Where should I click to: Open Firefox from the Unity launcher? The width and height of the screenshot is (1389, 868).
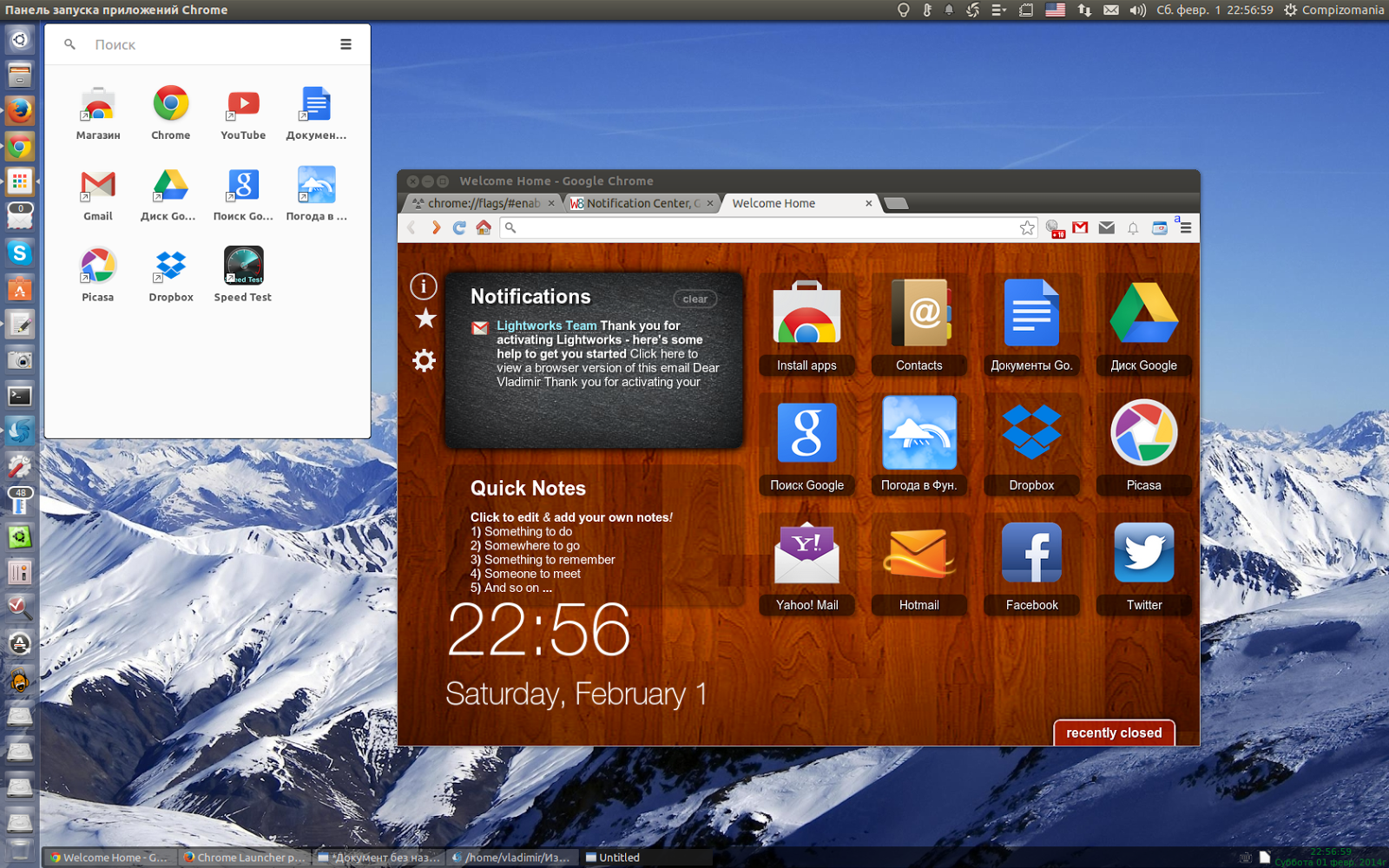[20, 110]
